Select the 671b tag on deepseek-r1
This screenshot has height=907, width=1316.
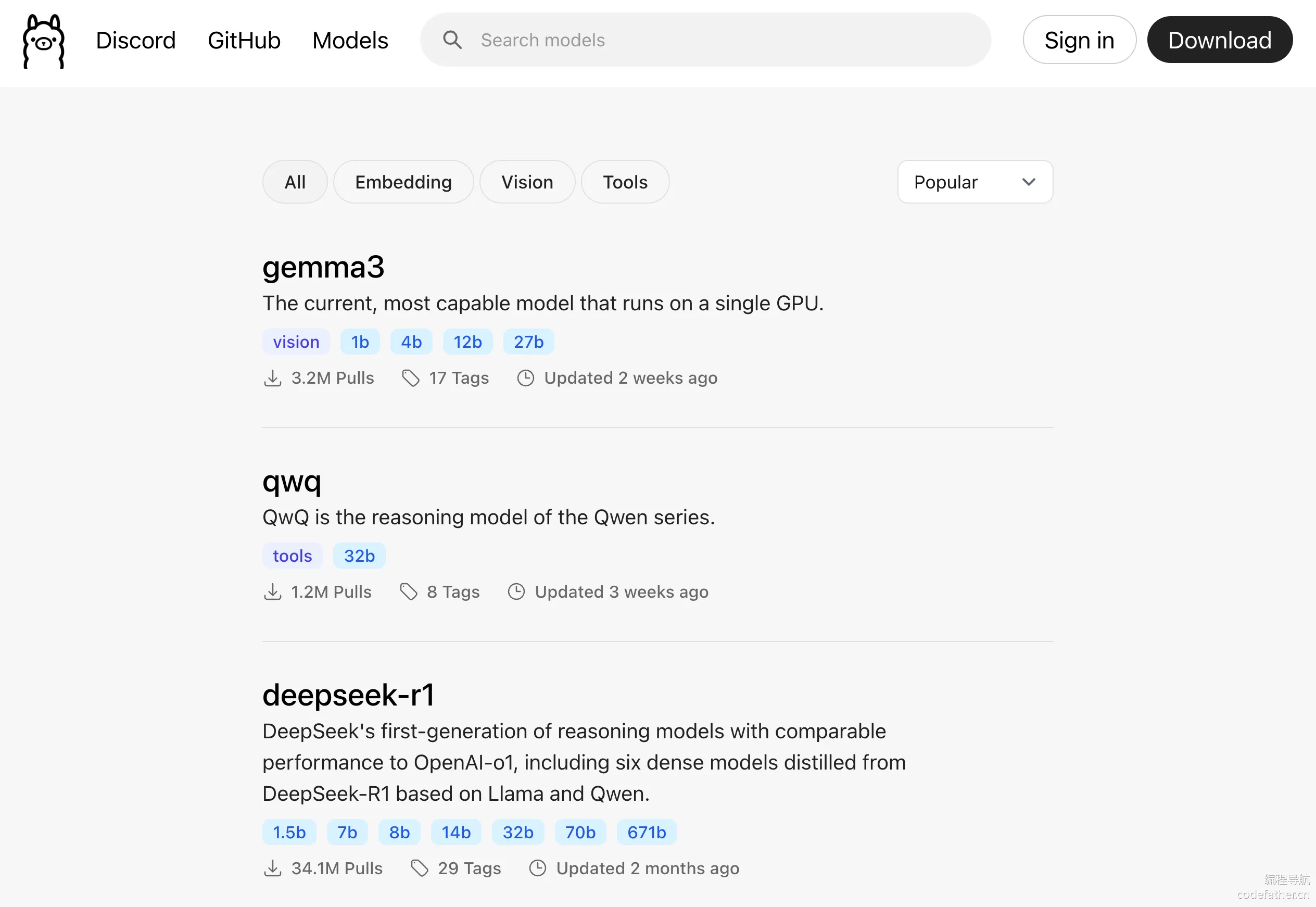(x=647, y=832)
